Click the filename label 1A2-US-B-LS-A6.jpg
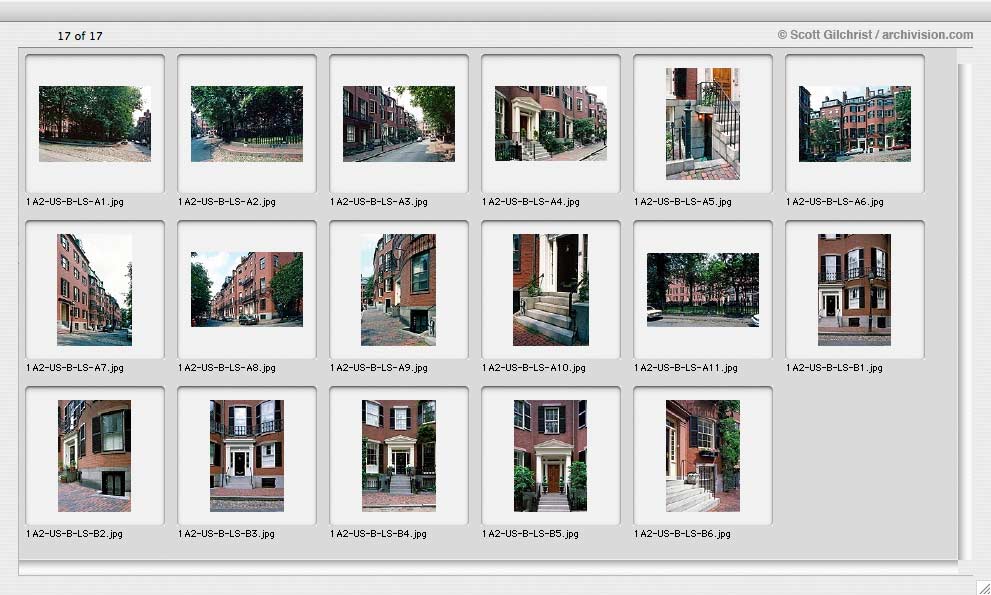This screenshot has height=595, width=991. [835, 202]
